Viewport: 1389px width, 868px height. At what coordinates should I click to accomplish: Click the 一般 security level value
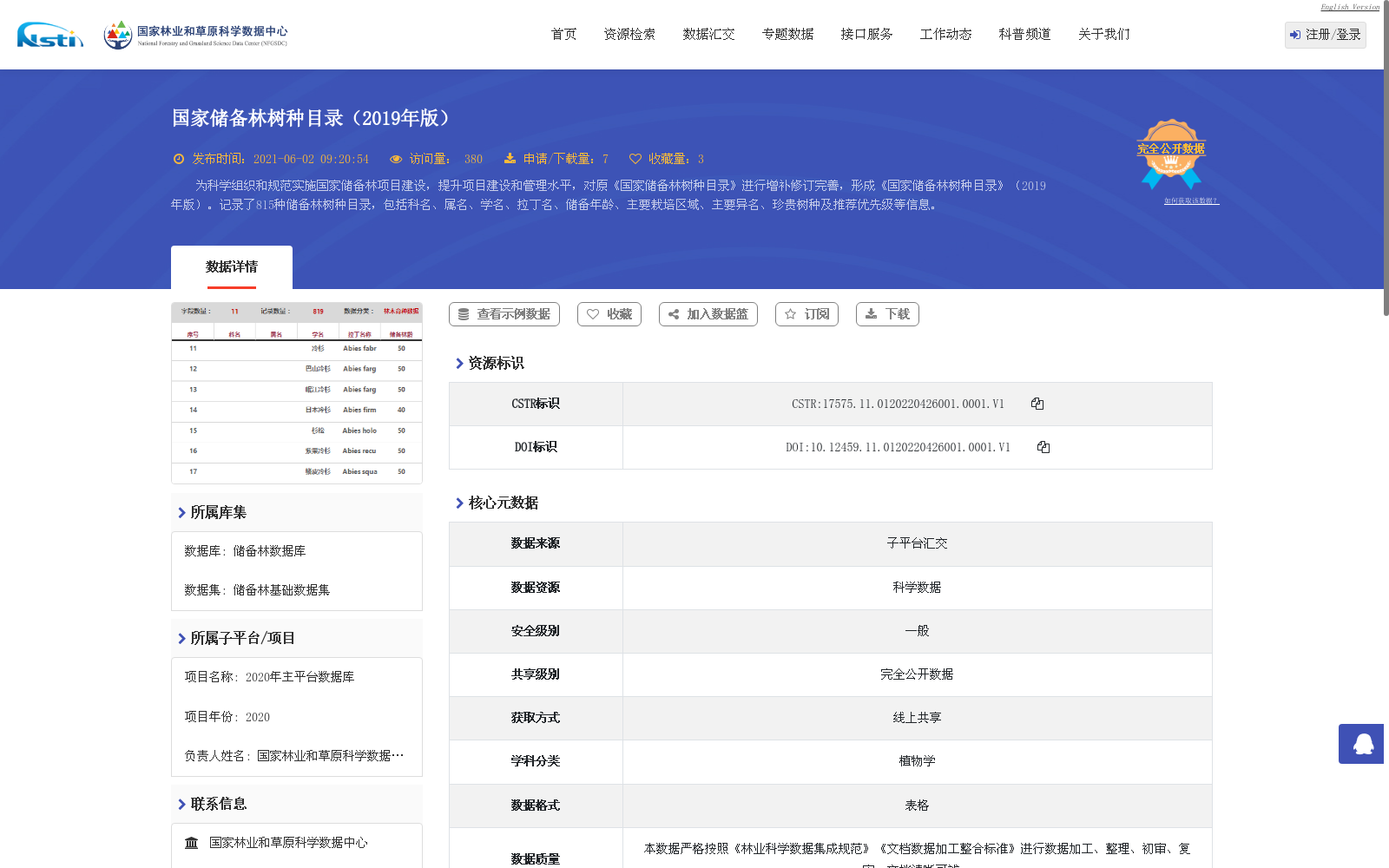pos(917,631)
